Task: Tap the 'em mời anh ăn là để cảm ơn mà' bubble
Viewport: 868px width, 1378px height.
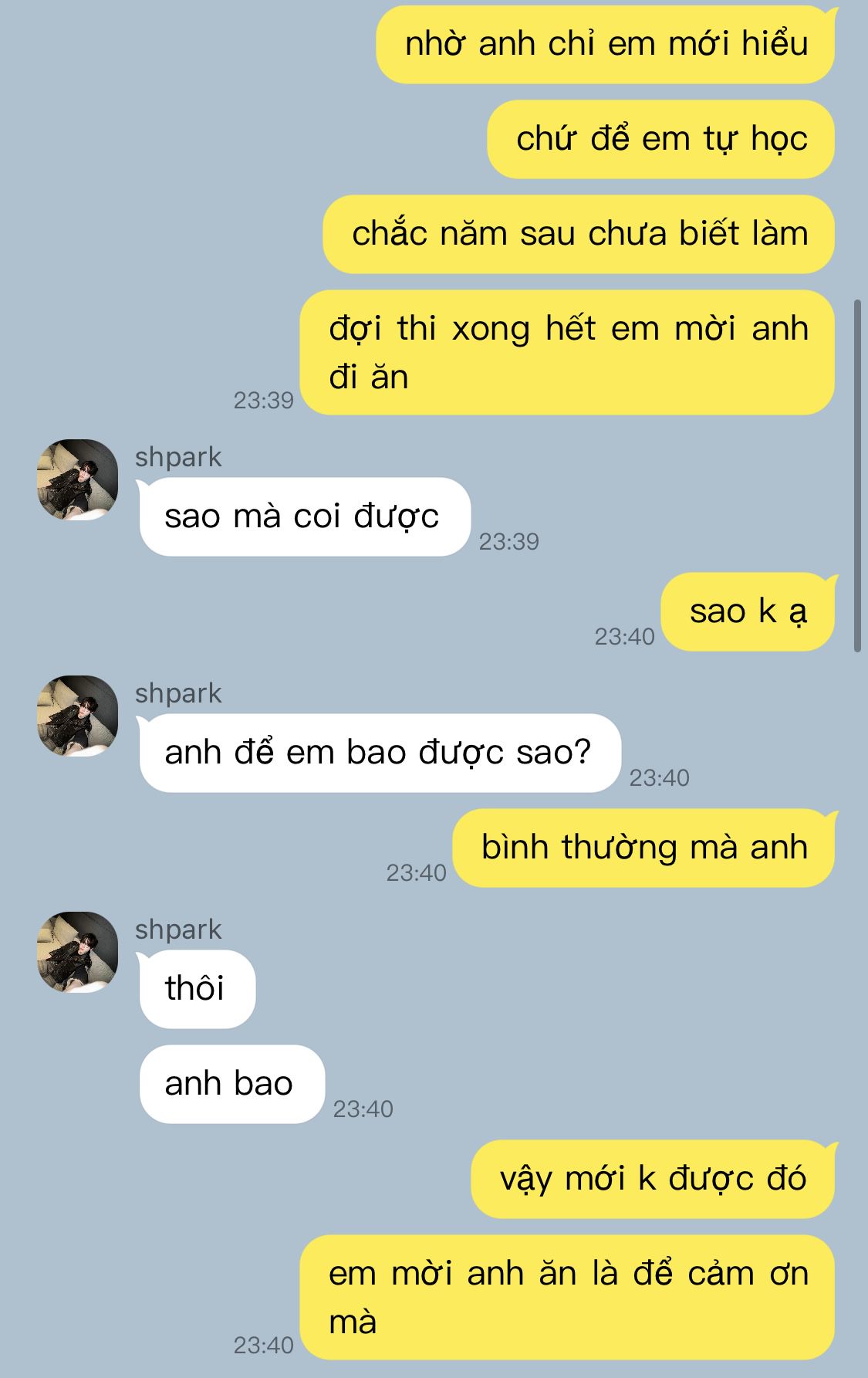Action: point(567,1298)
